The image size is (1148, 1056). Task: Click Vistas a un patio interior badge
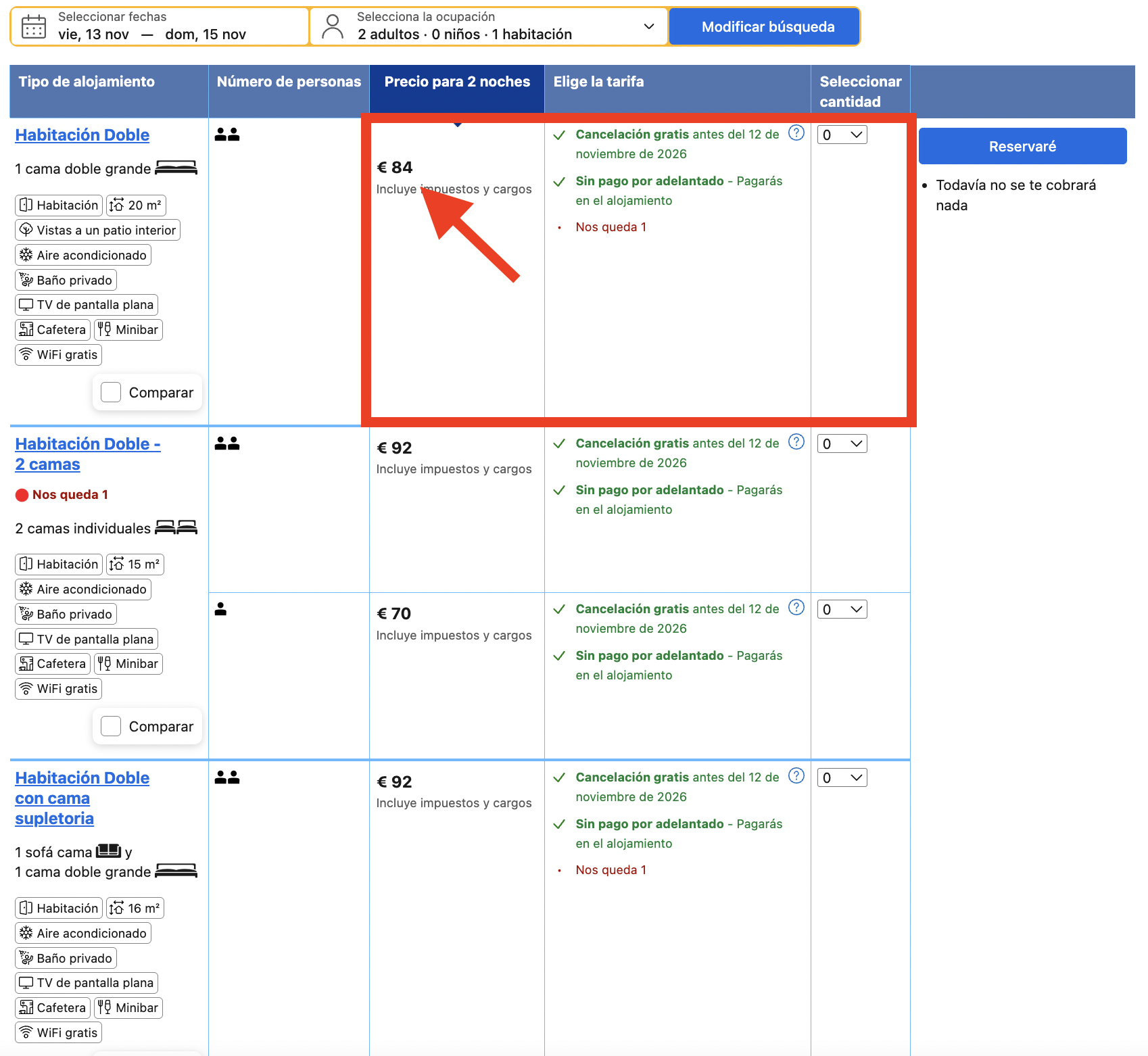pos(97,230)
